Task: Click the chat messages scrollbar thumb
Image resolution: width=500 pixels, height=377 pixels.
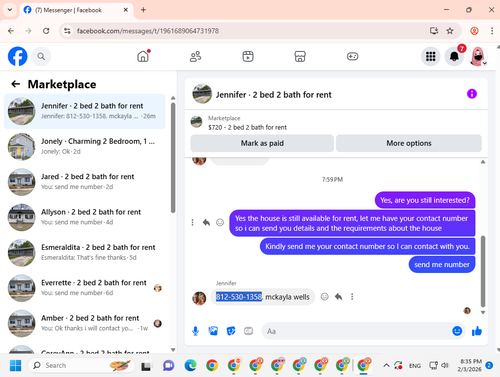Action: coord(483,271)
